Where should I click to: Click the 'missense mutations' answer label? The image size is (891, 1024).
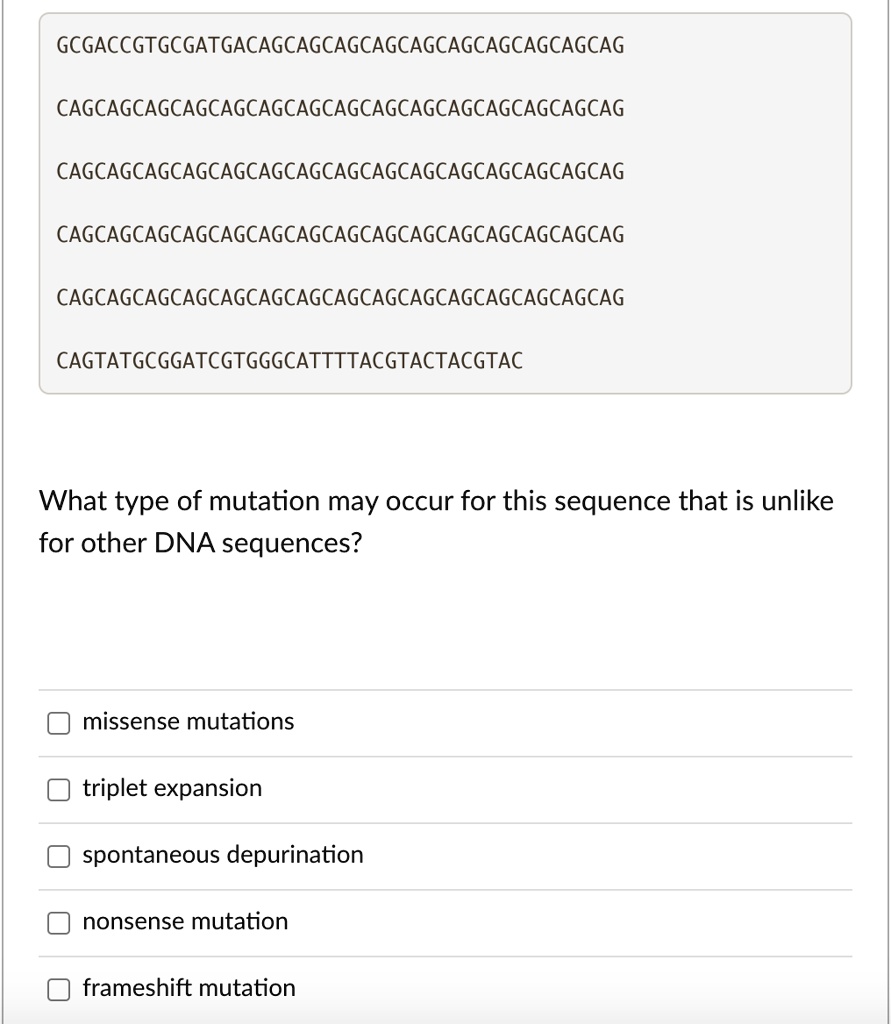coord(188,722)
